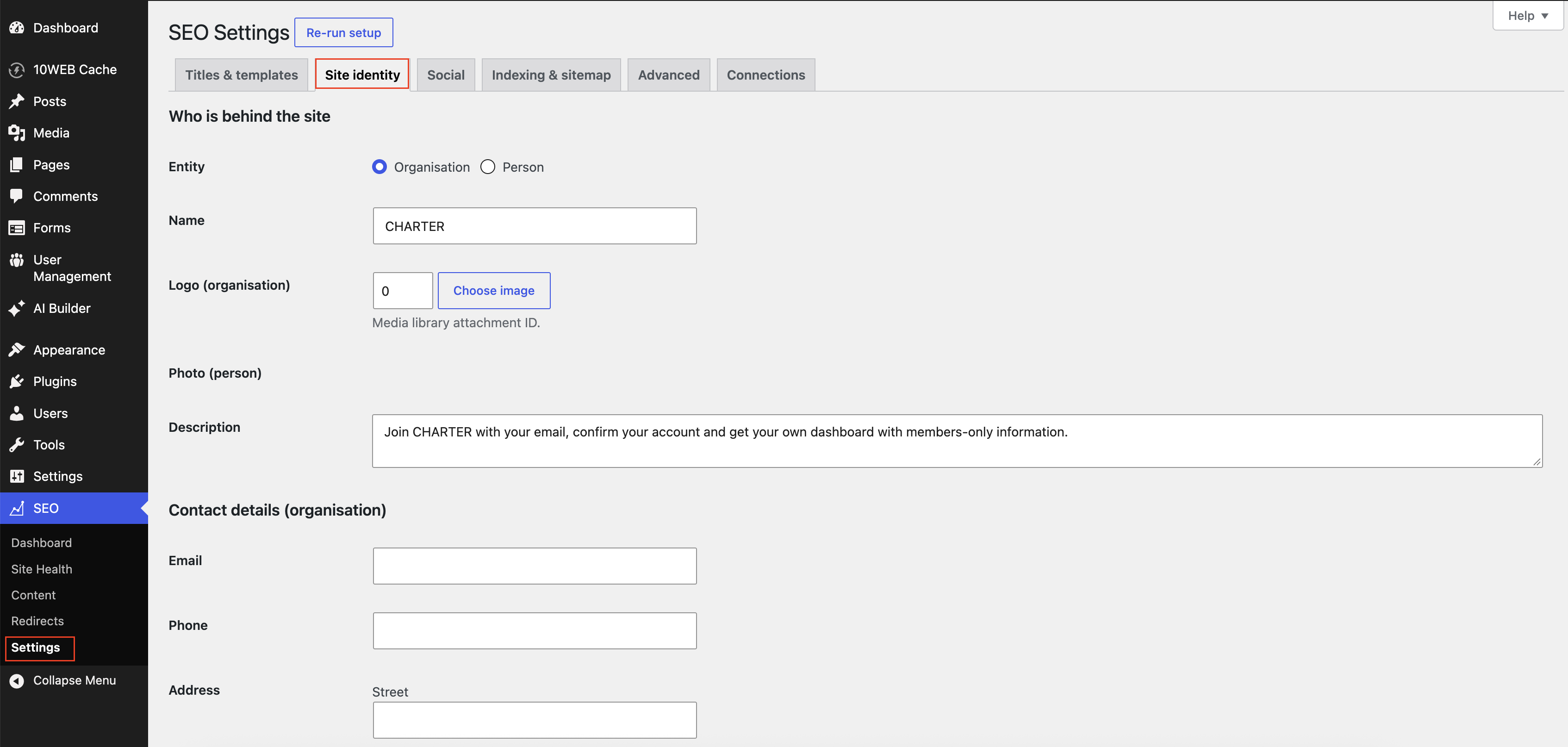
Task: Click the Street address input field
Action: point(535,720)
